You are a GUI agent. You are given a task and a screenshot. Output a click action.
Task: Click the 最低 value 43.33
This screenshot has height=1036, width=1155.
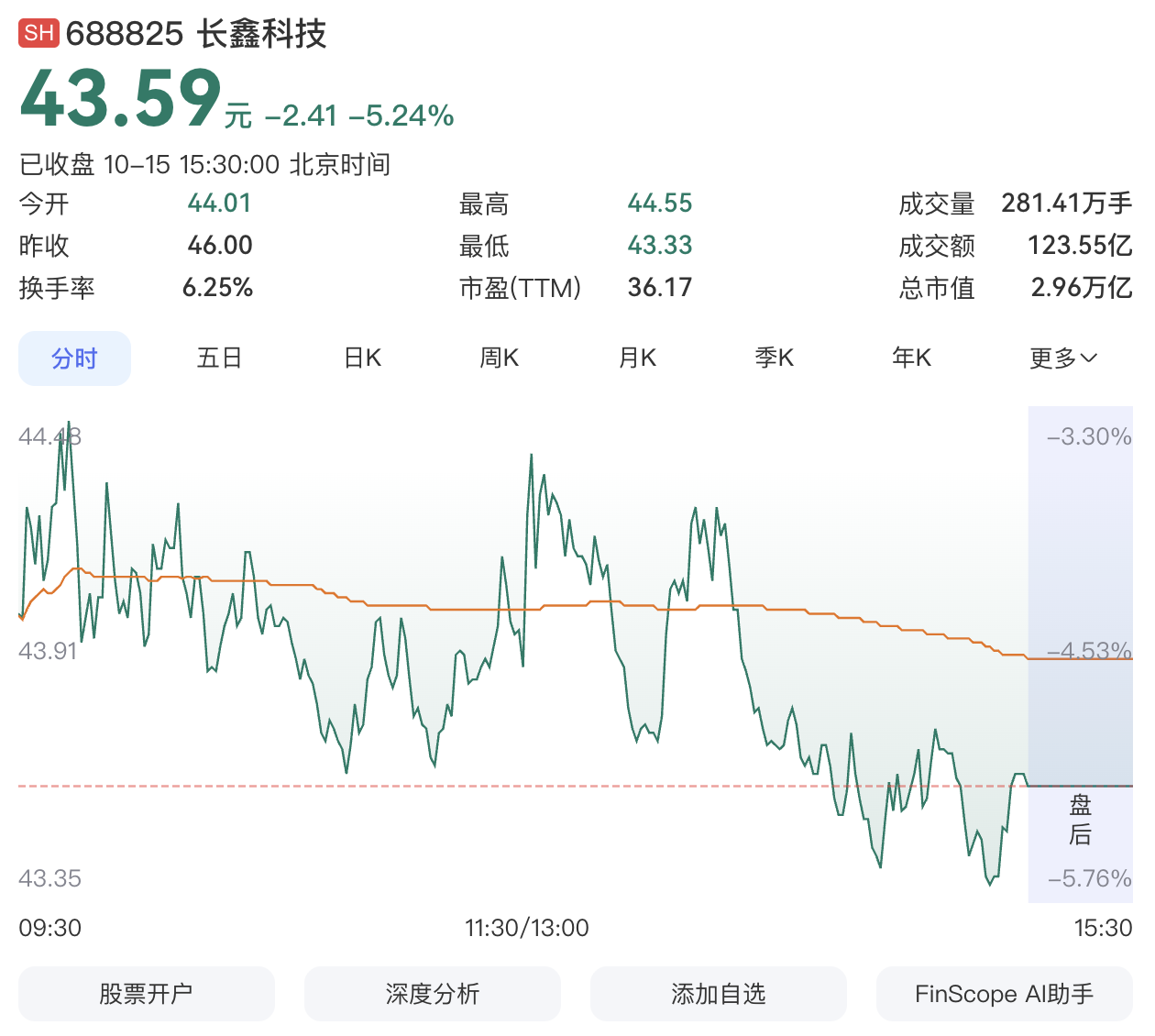click(x=660, y=246)
